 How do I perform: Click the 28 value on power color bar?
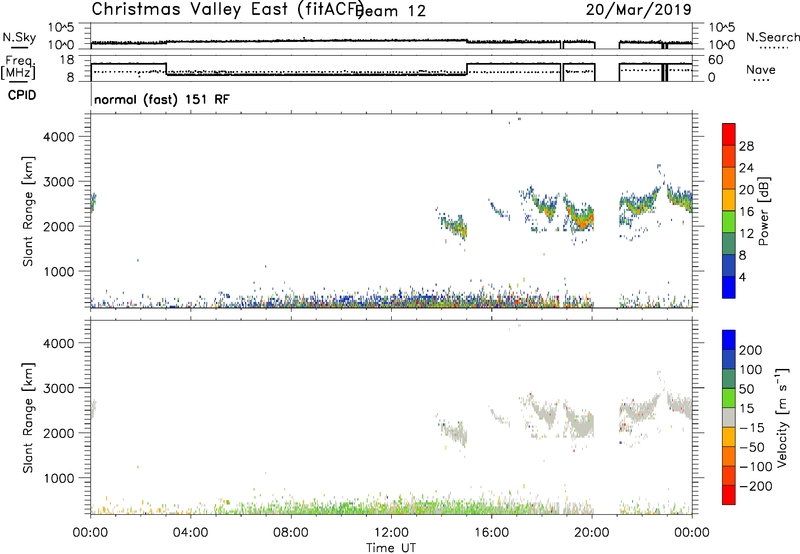tap(746, 146)
